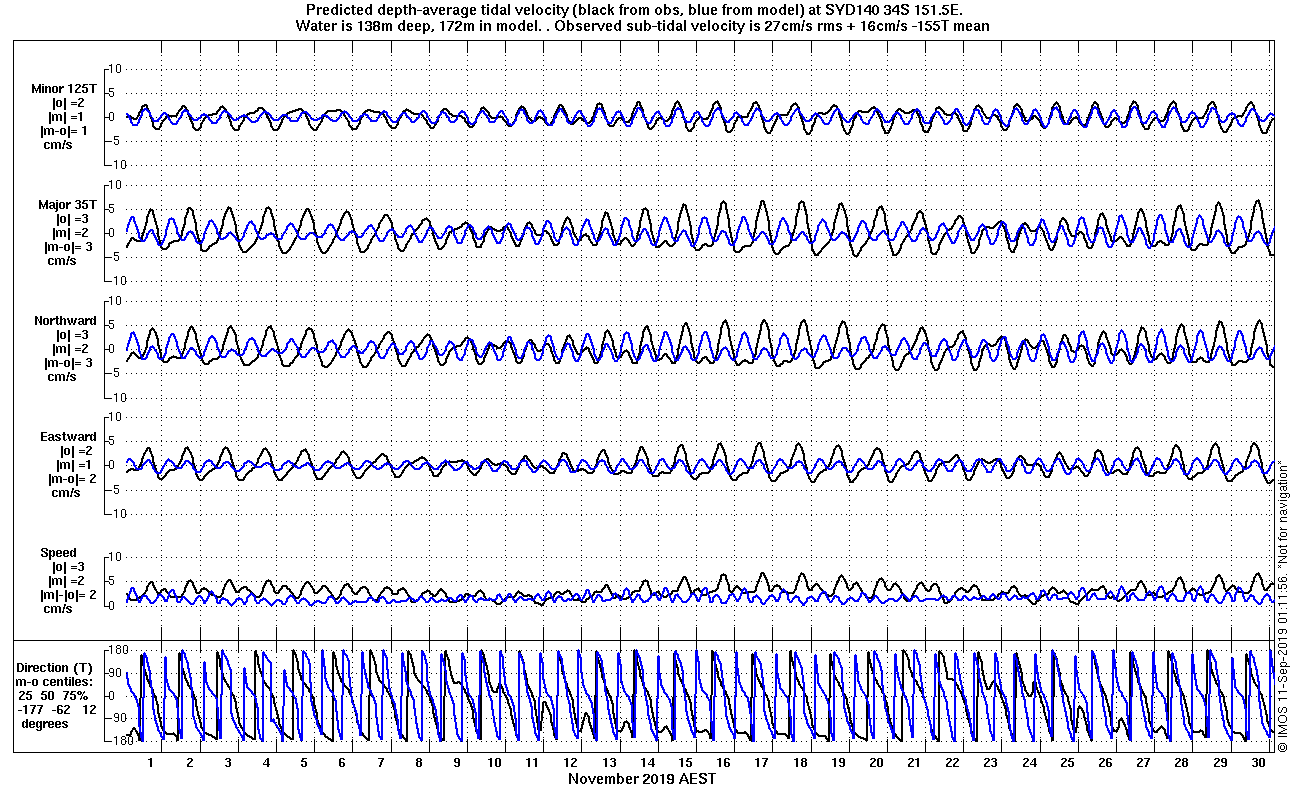The height and width of the screenshot is (800, 1300).
Task: Click the 'Eastward' panel label
Action: [68, 437]
